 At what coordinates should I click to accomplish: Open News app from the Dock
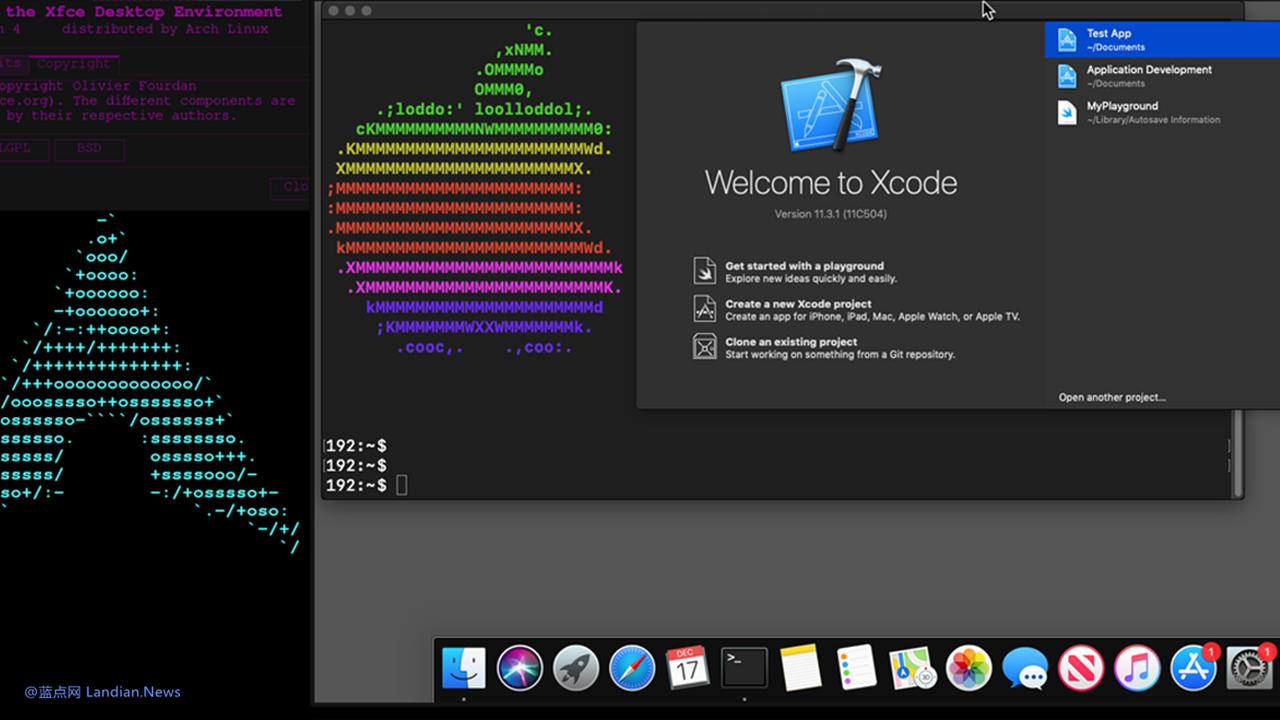1081,669
